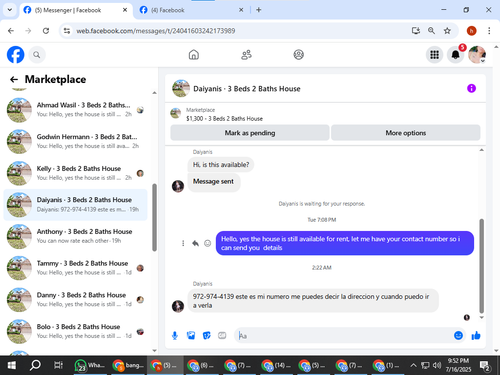
Task: Open site information icon in address bar
Action: tap(67, 31)
